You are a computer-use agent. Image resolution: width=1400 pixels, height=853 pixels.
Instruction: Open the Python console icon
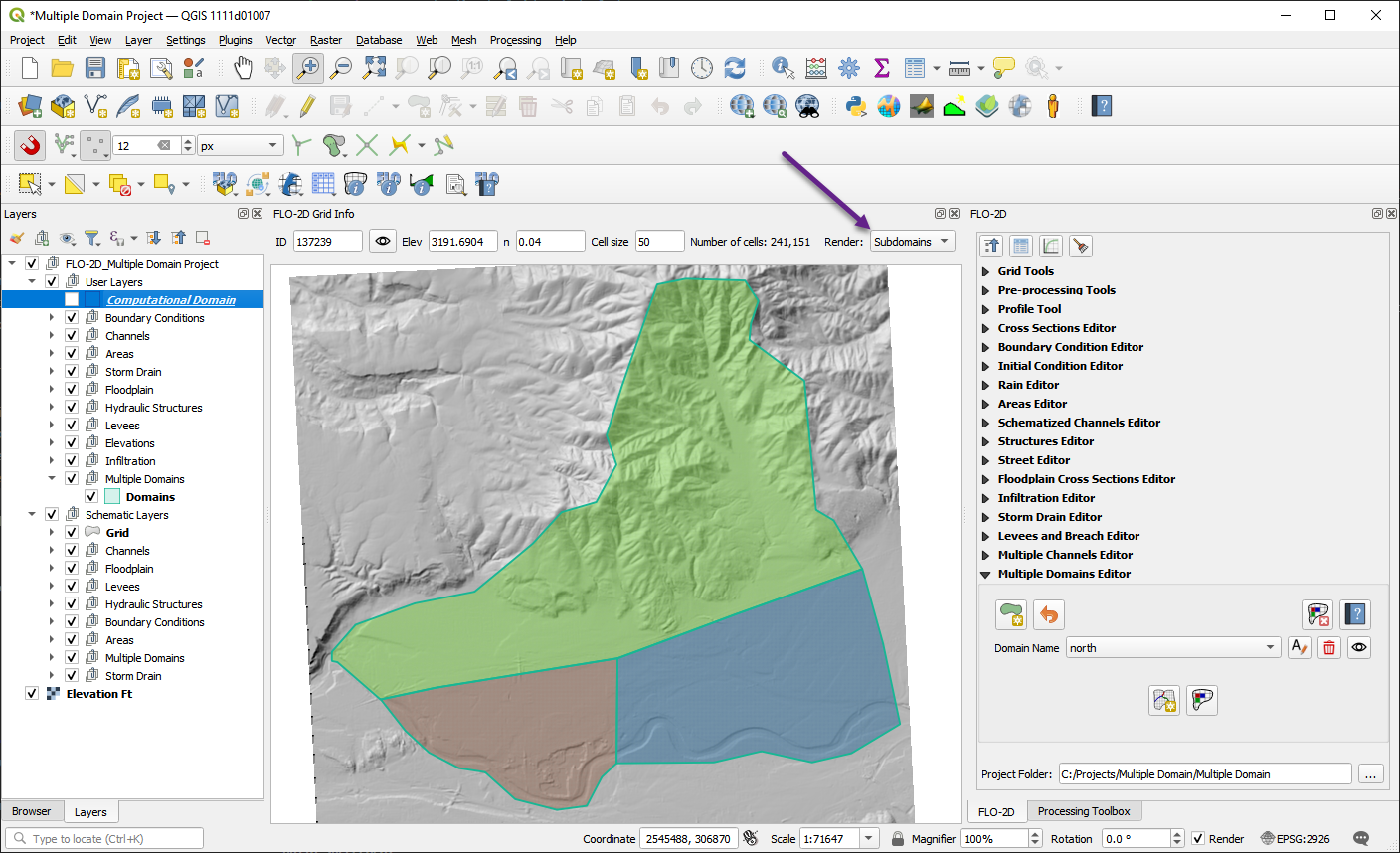click(x=855, y=106)
